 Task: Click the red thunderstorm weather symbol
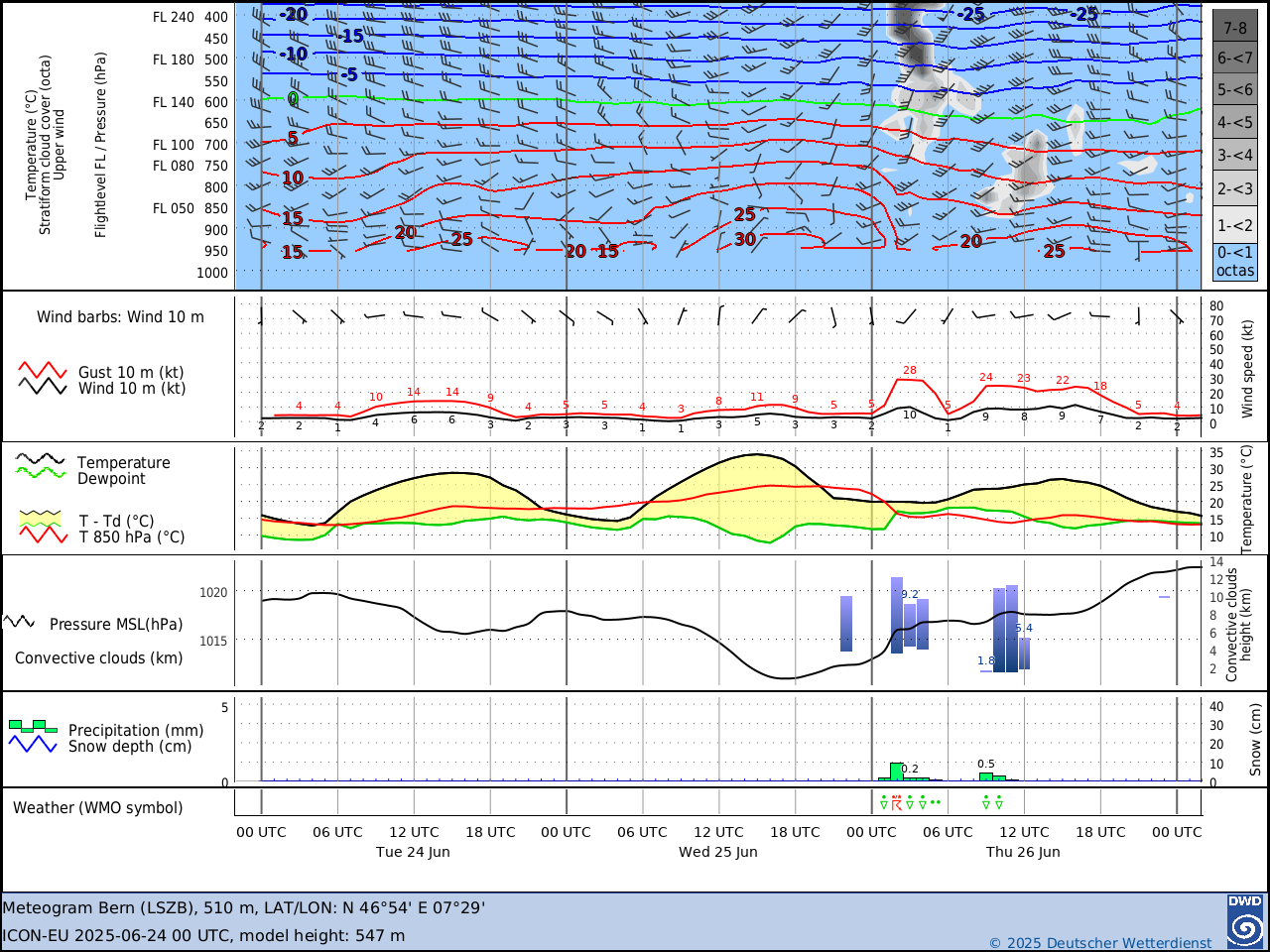[x=897, y=802]
